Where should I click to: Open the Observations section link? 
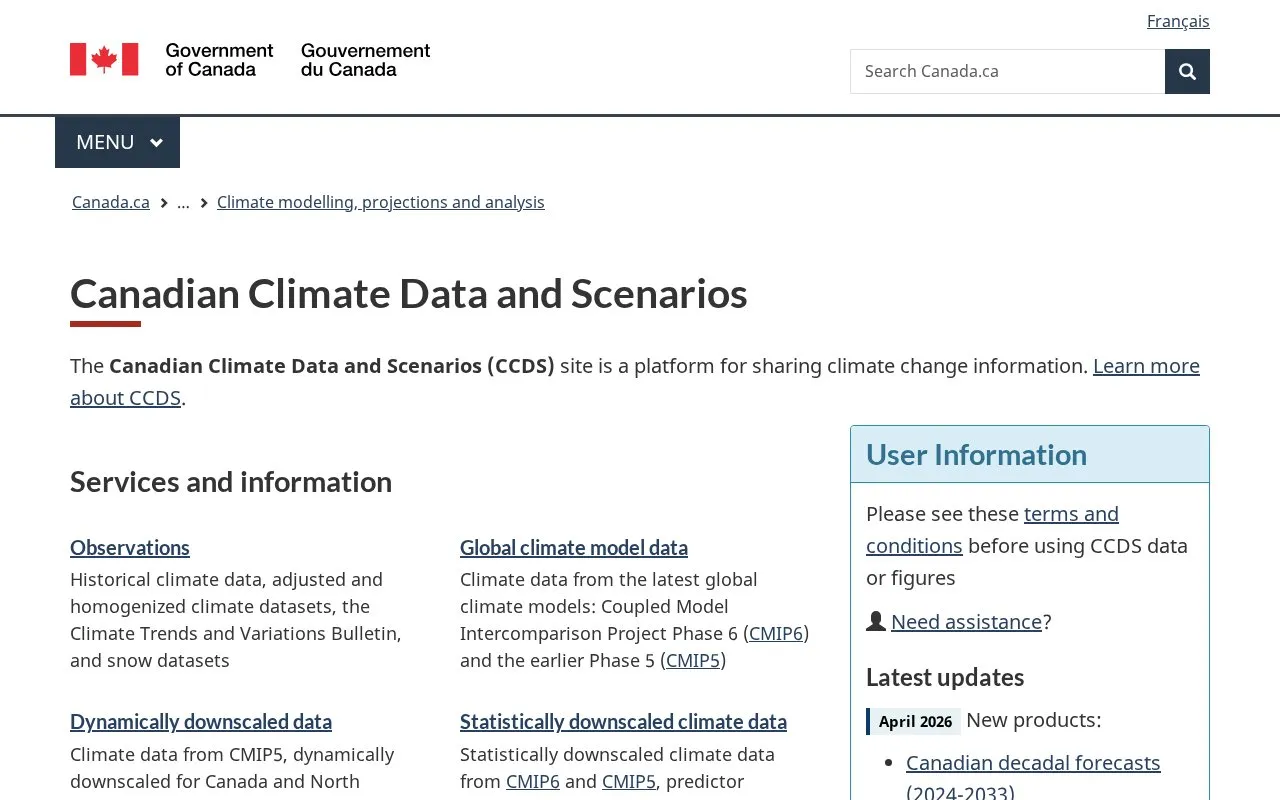130,547
